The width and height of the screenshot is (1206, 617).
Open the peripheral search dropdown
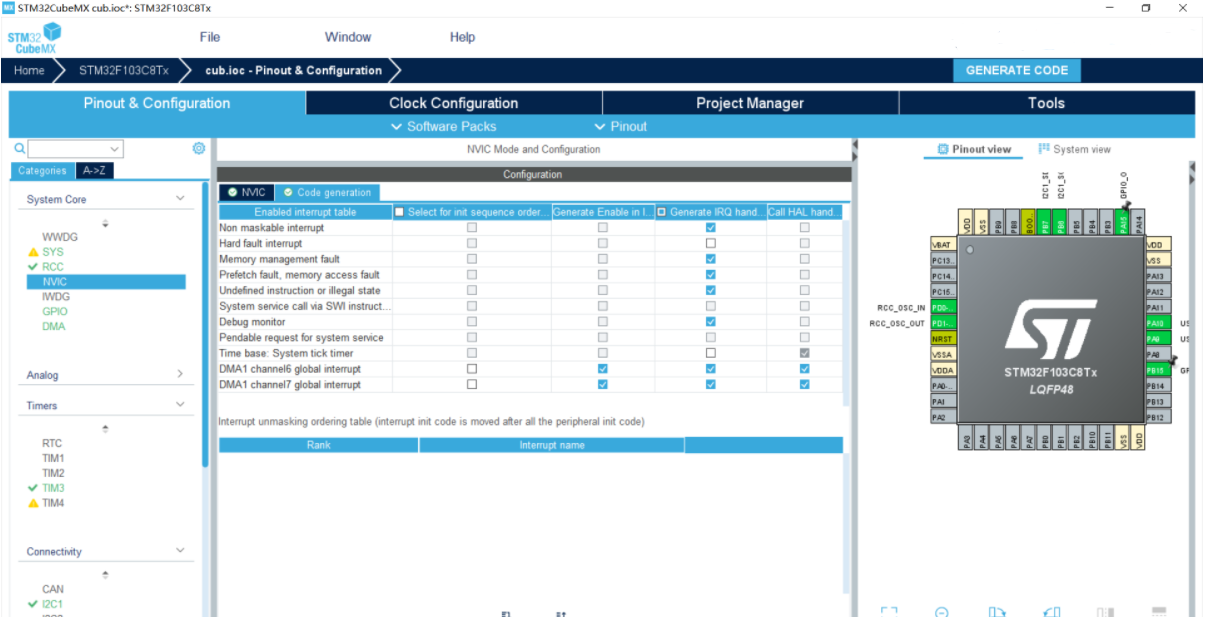114,149
